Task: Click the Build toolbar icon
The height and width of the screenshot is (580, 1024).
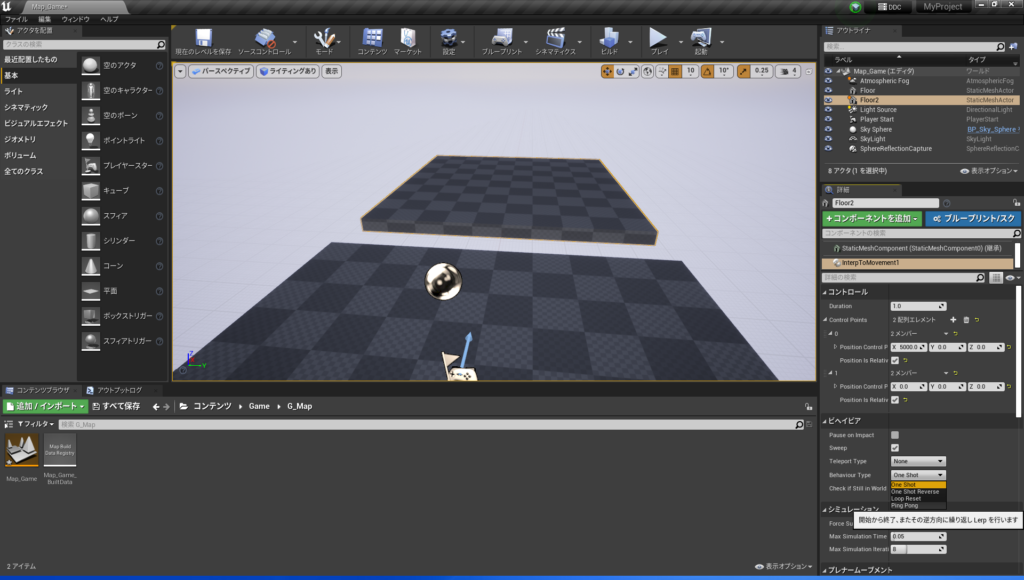Action: tap(609, 38)
